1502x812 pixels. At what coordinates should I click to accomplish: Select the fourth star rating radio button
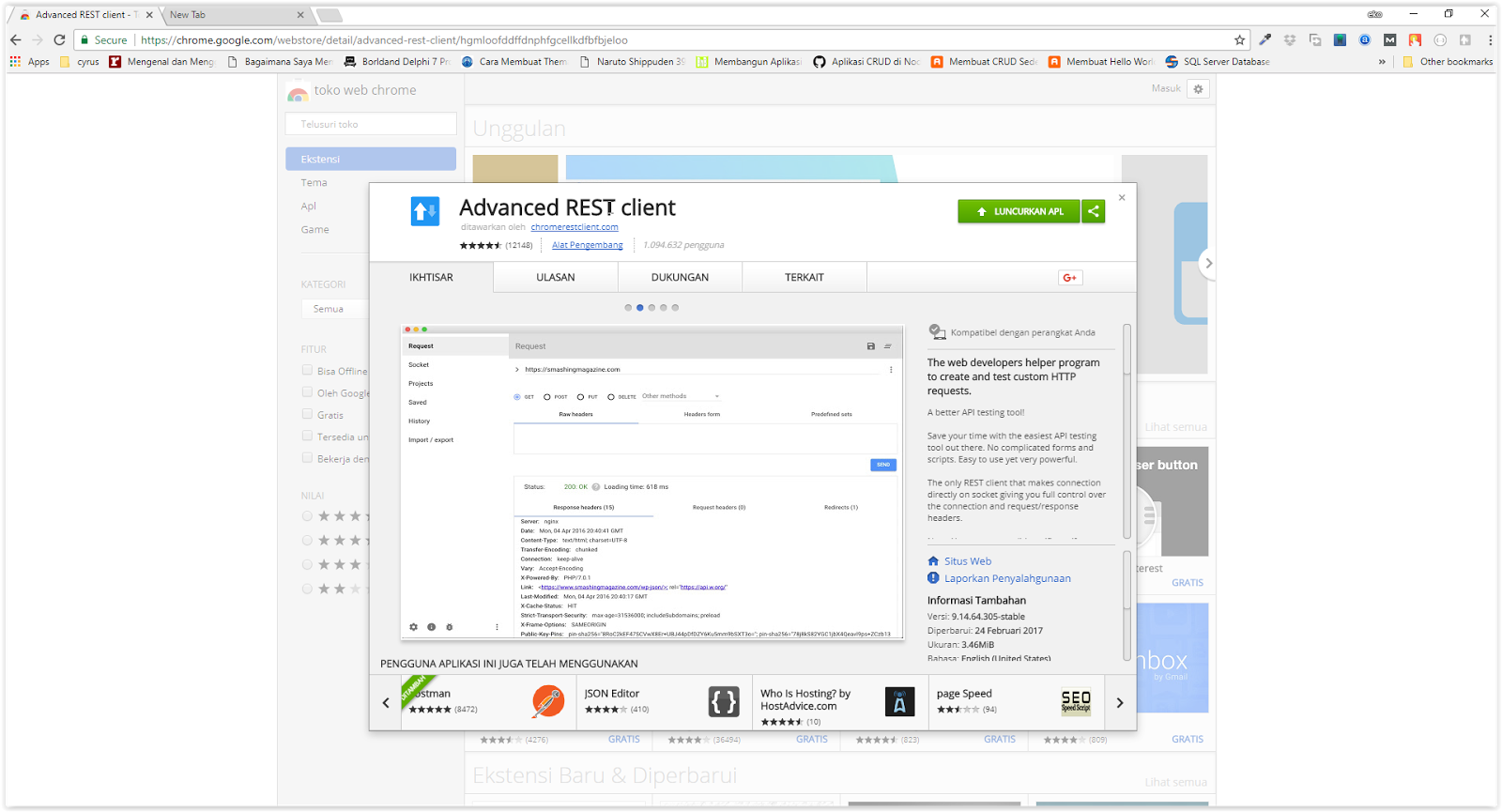pyautogui.click(x=307, y=590)
